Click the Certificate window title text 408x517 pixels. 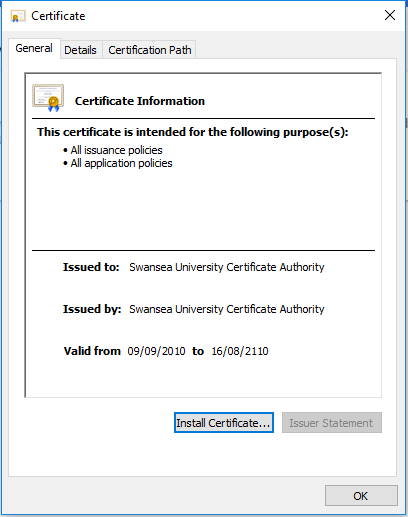click(x=58, y=16)
